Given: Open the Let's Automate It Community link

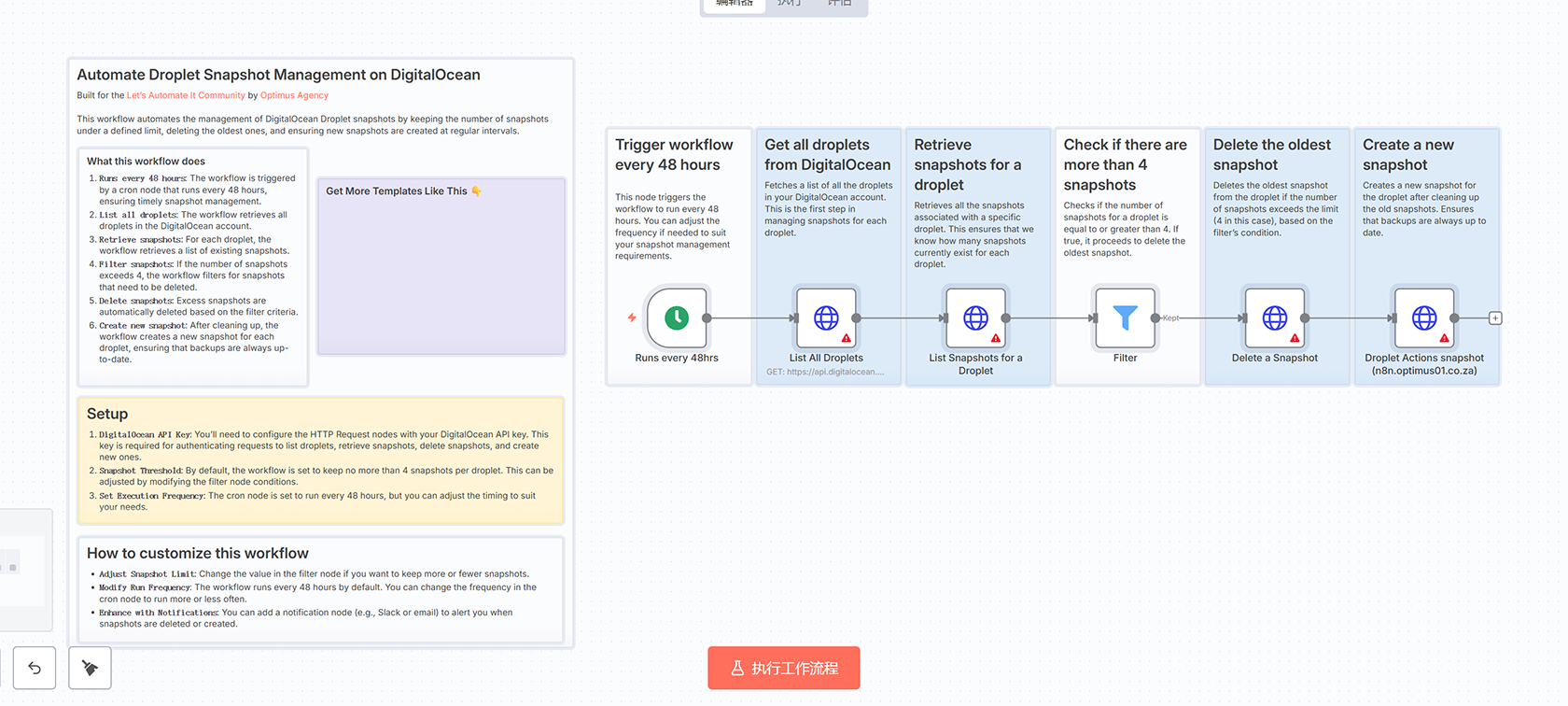Looking at the screenshot, I should click(x=186, y=95).
